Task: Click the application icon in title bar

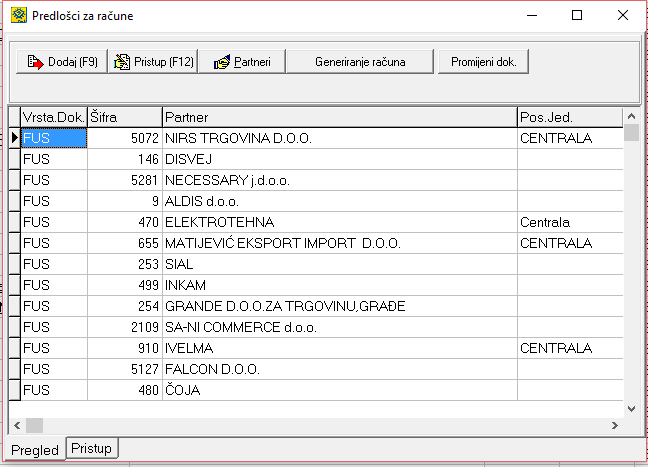Action: coord(19,15)
